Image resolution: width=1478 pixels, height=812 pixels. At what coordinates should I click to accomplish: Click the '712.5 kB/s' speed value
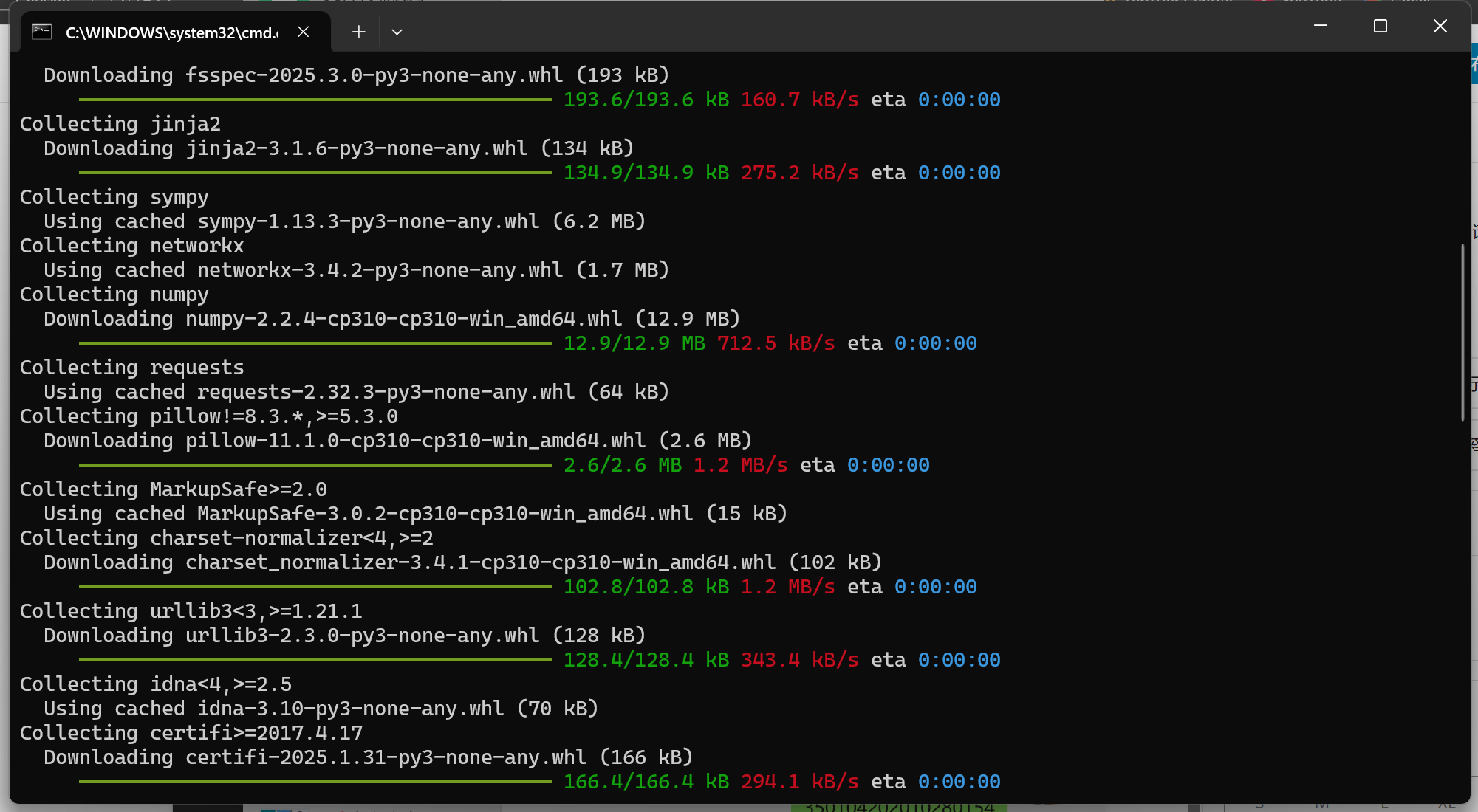pyautogui.click(x=776, y=343)
